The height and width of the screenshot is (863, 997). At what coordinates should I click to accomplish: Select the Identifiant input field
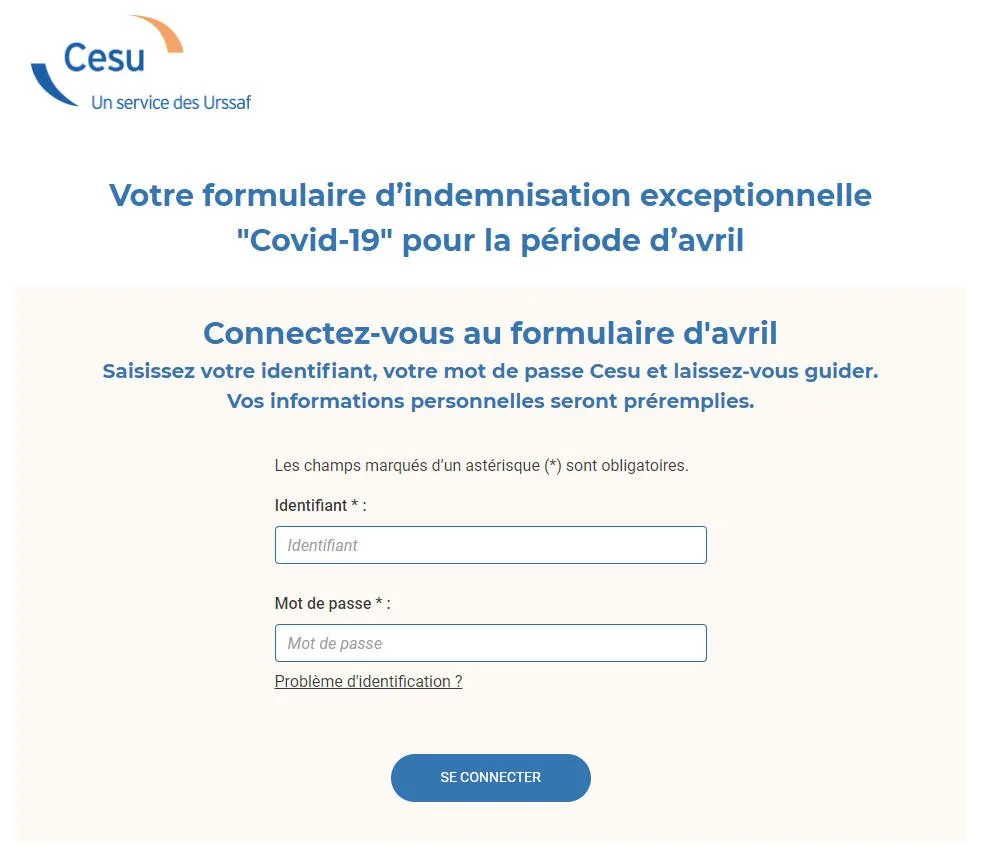click(490, 545)
